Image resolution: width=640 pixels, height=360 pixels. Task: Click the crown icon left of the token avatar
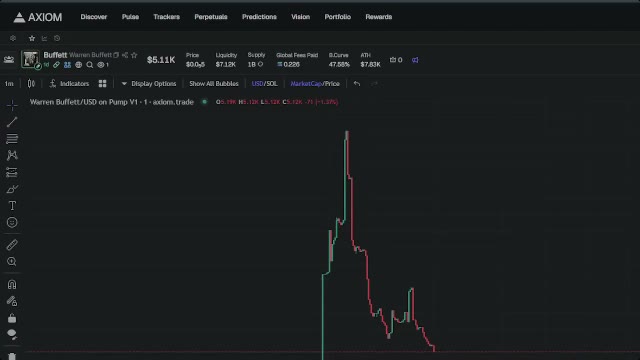pyautogui.click(x=9, y=60)
